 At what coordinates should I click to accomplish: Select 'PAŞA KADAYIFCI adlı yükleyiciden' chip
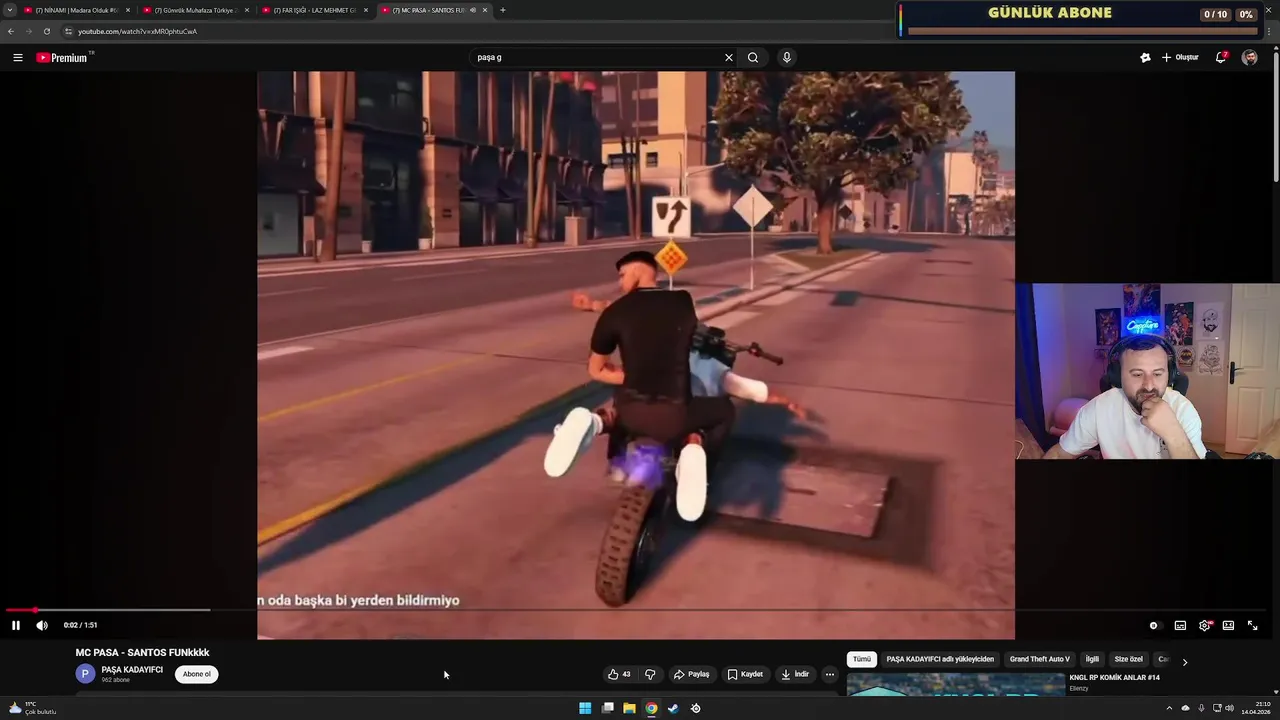(x=940, y=660)
